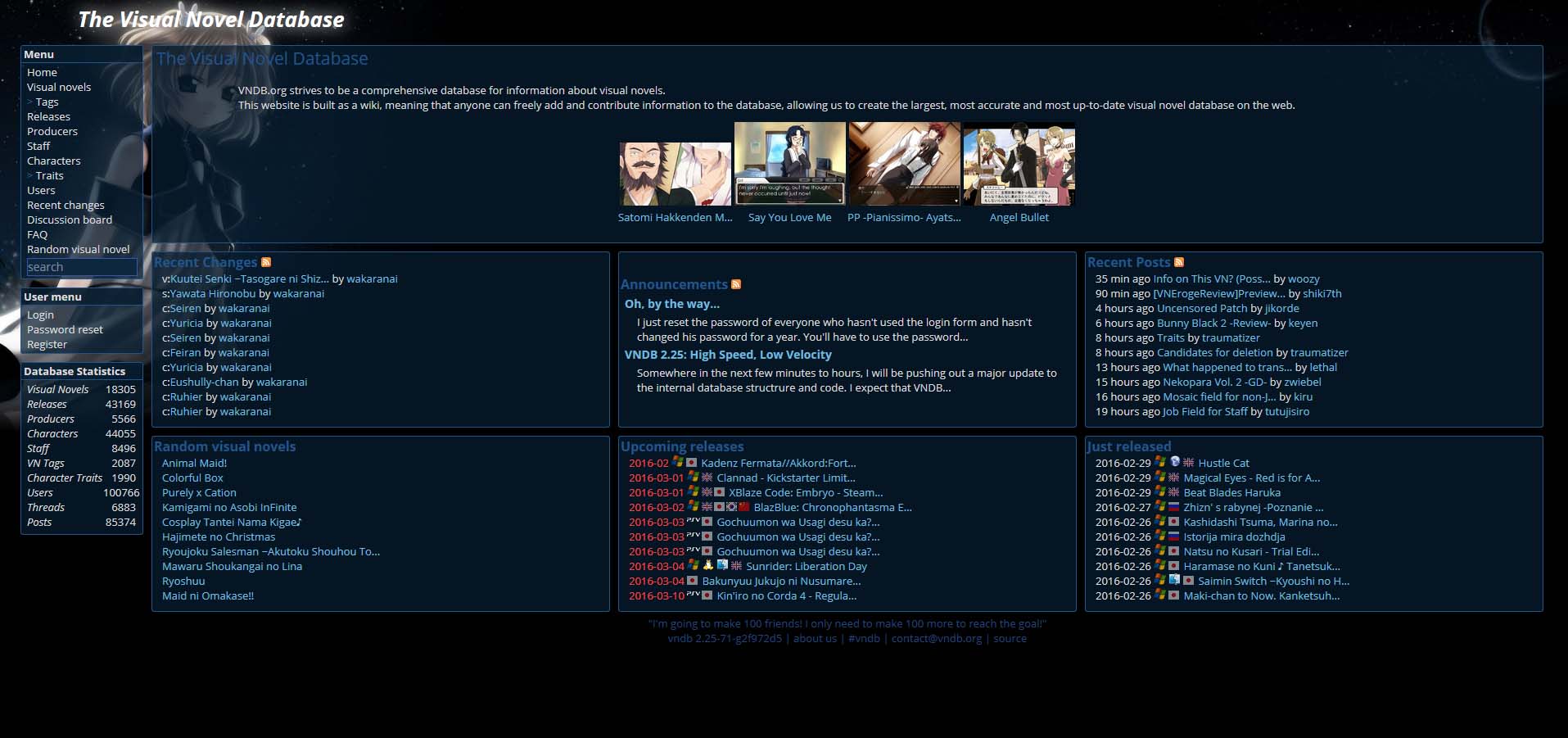Click the PS Vita icon for Kin'iro no Corda 4
The image size is (1568, 738).
pos(694,595)
